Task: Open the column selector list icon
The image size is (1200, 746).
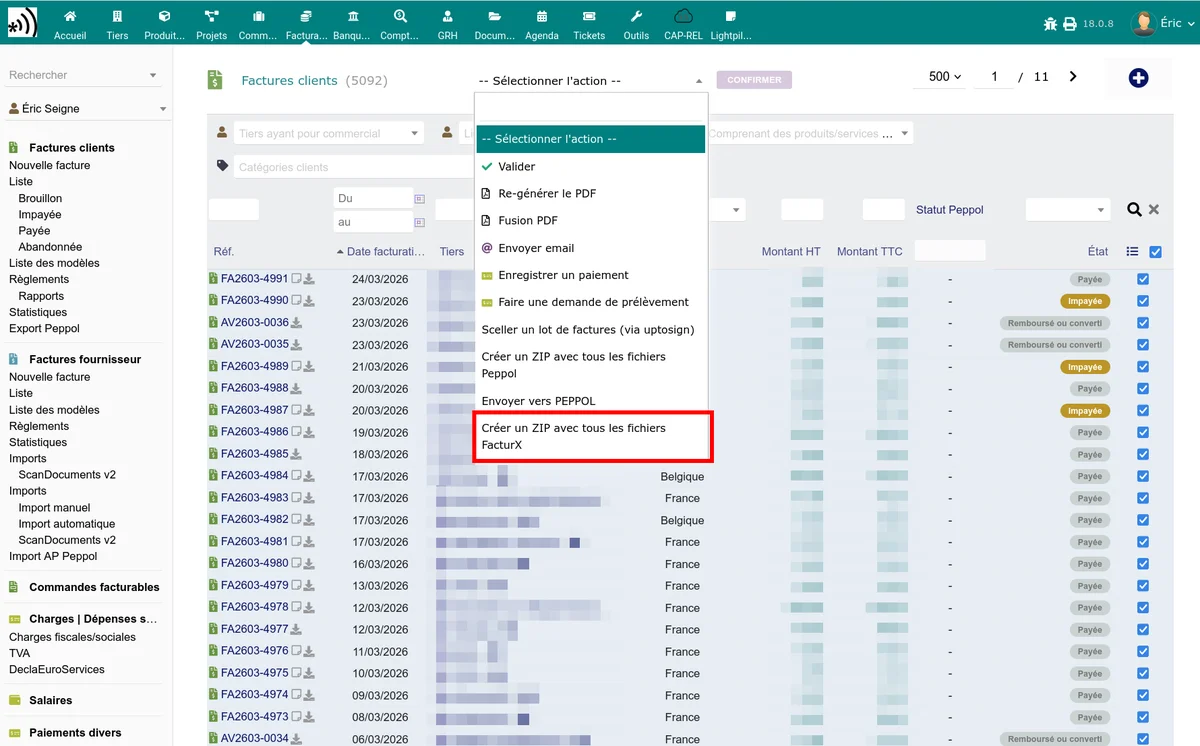Action: [1132, 252]
